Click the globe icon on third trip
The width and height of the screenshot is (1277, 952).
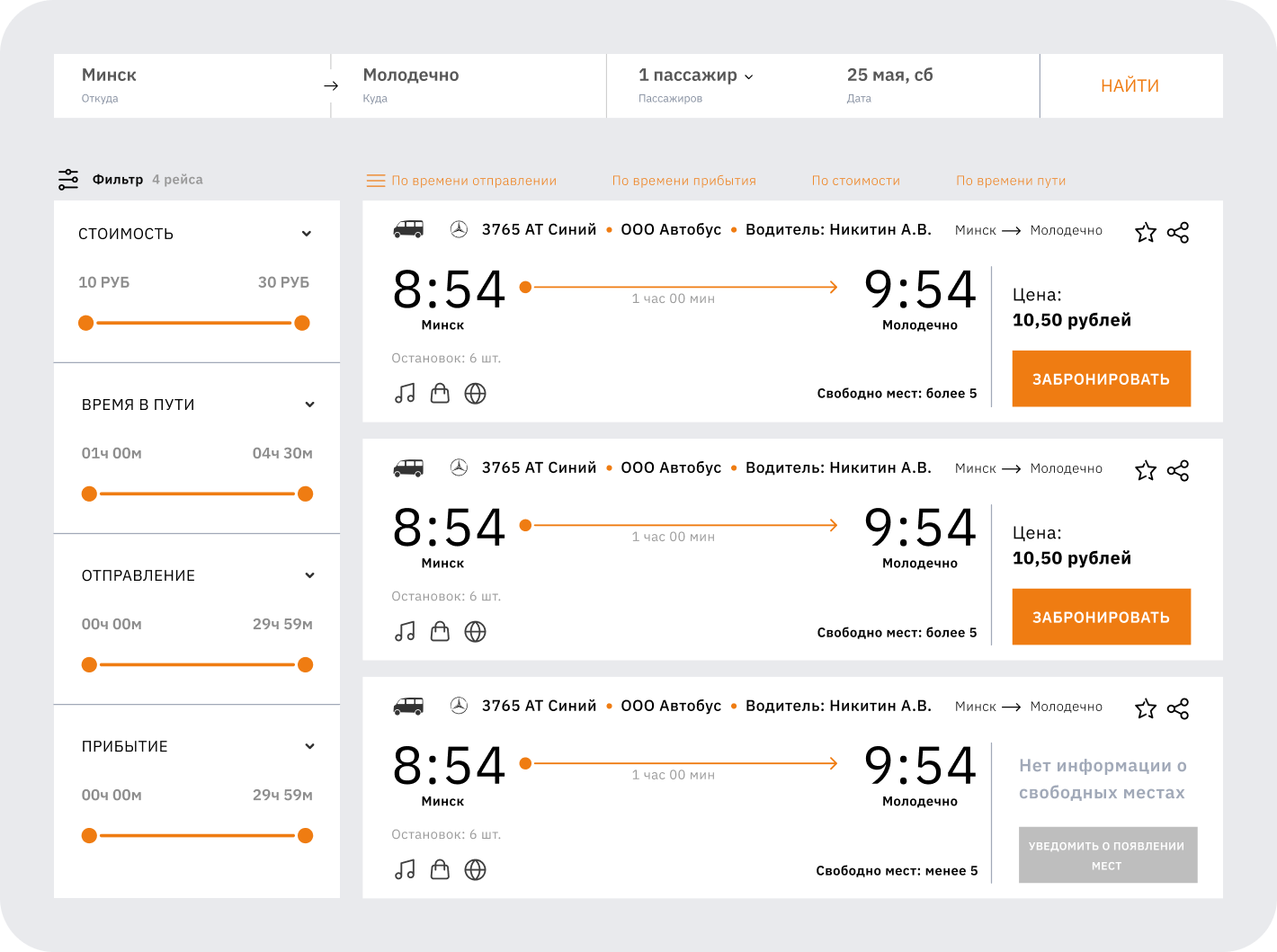point(475,870)
